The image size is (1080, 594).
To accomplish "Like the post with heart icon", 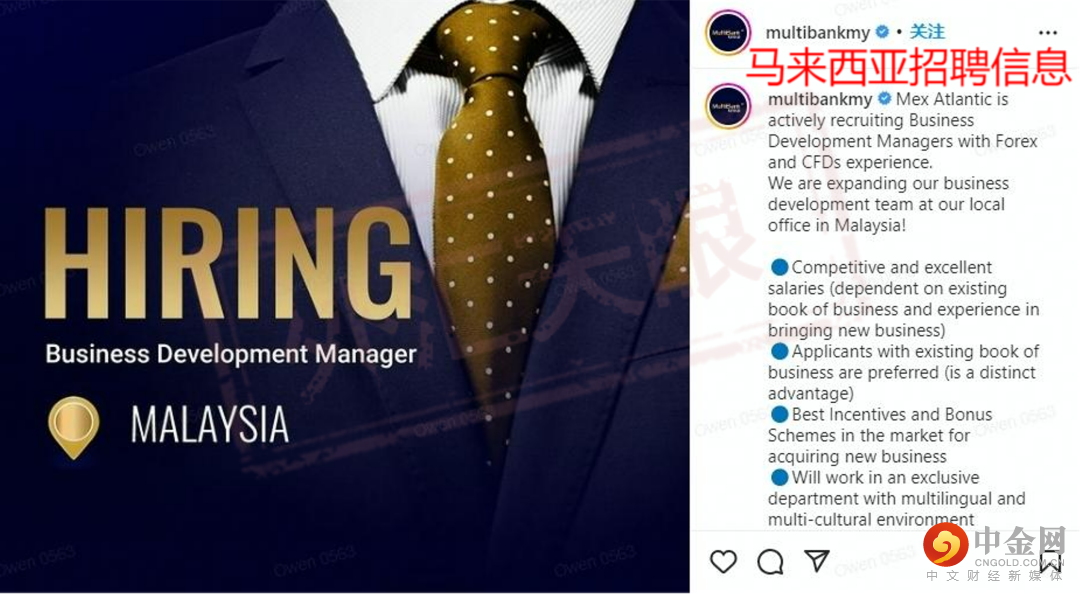I will click(x=723, y=562).
